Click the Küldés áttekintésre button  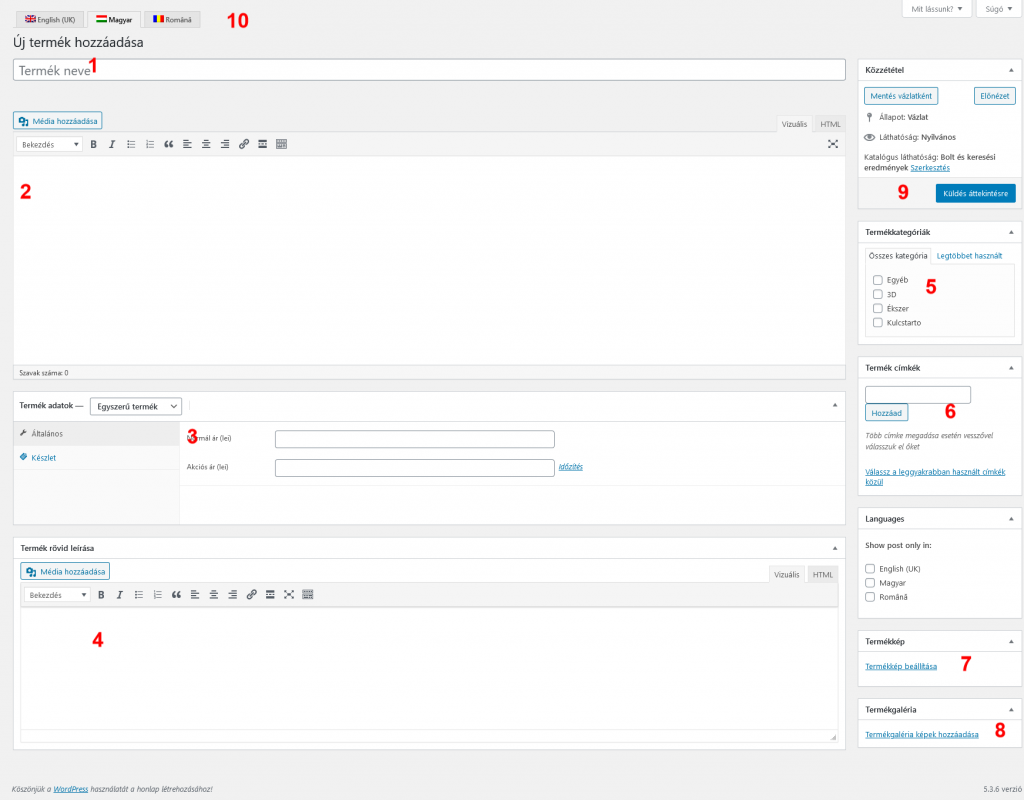976,193
